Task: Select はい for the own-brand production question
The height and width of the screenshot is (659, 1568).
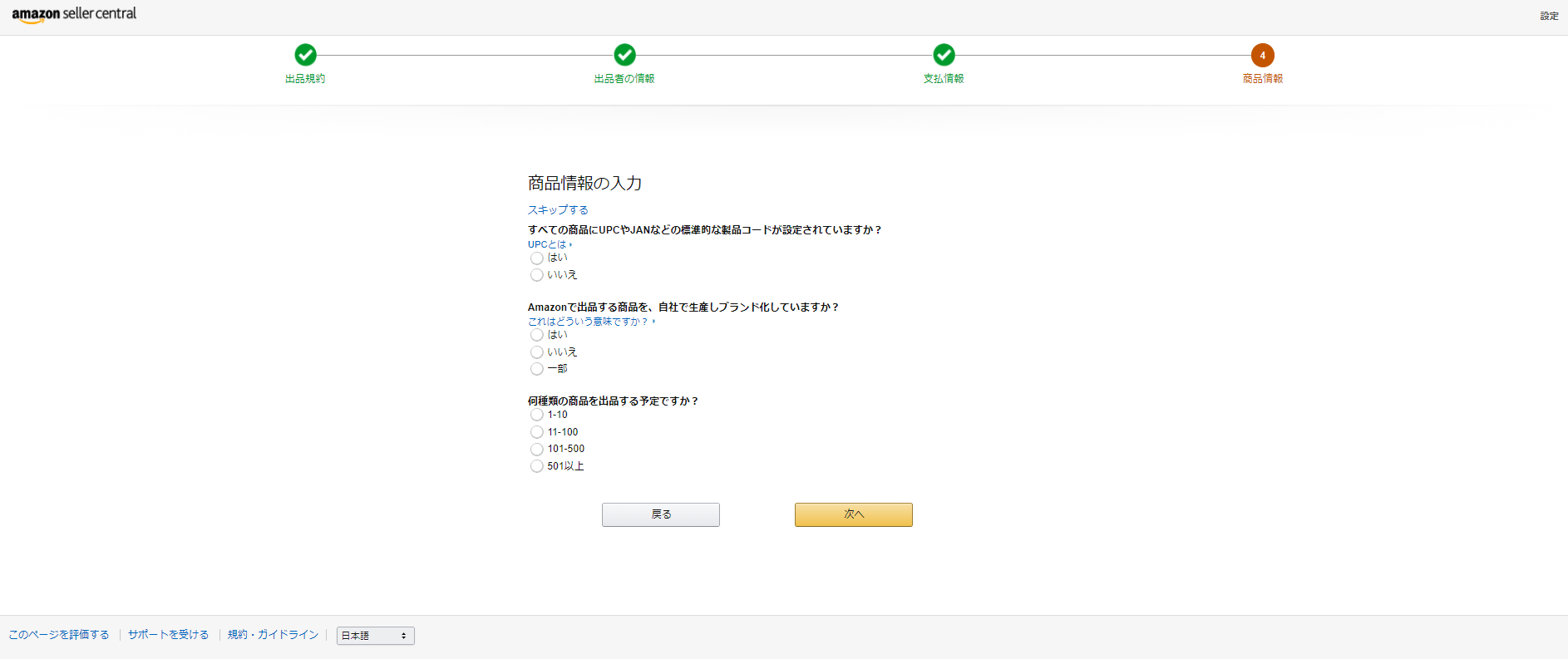Action: click(x=537, y=335)
